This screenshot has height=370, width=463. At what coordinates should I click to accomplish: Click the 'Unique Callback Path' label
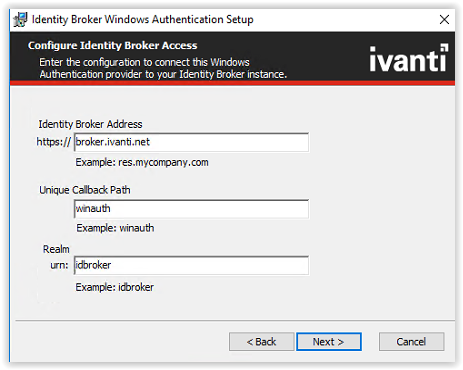tap(85, 190)
